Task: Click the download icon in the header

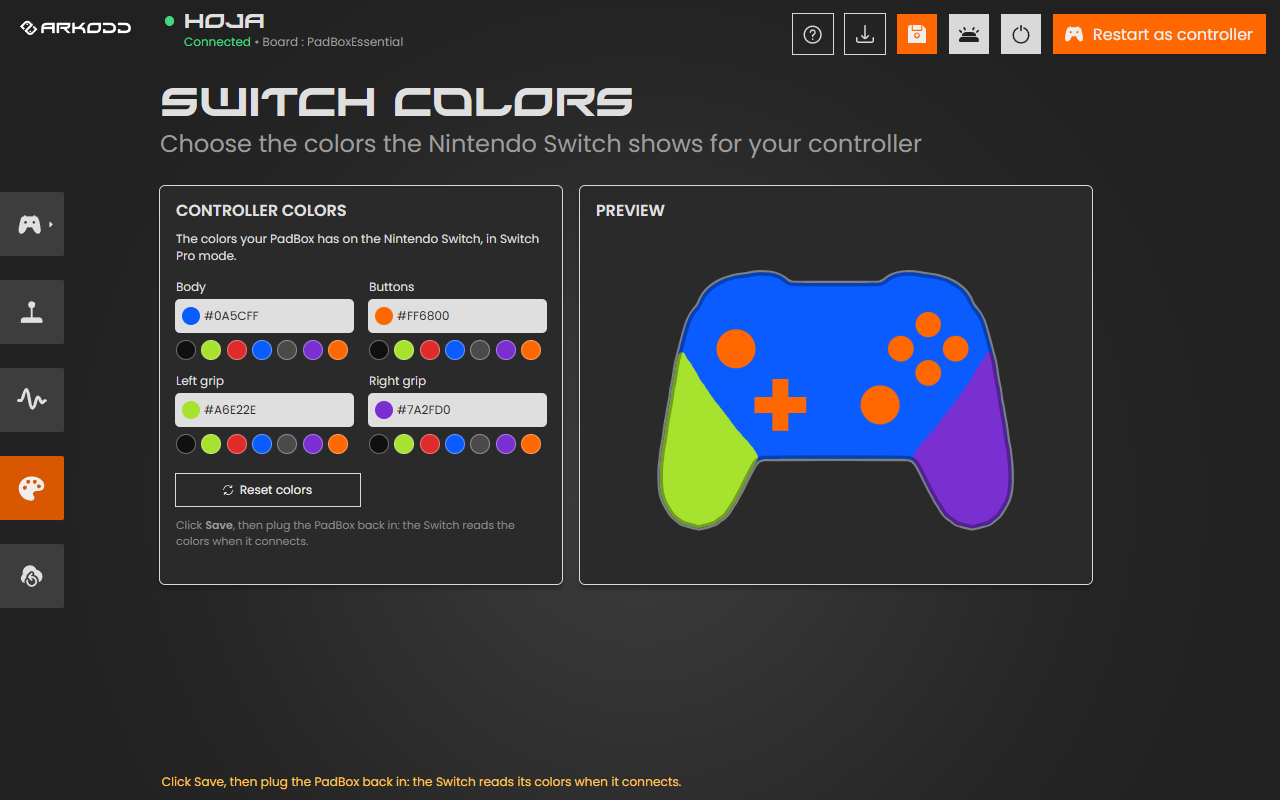Action: [x=865, y=34]
